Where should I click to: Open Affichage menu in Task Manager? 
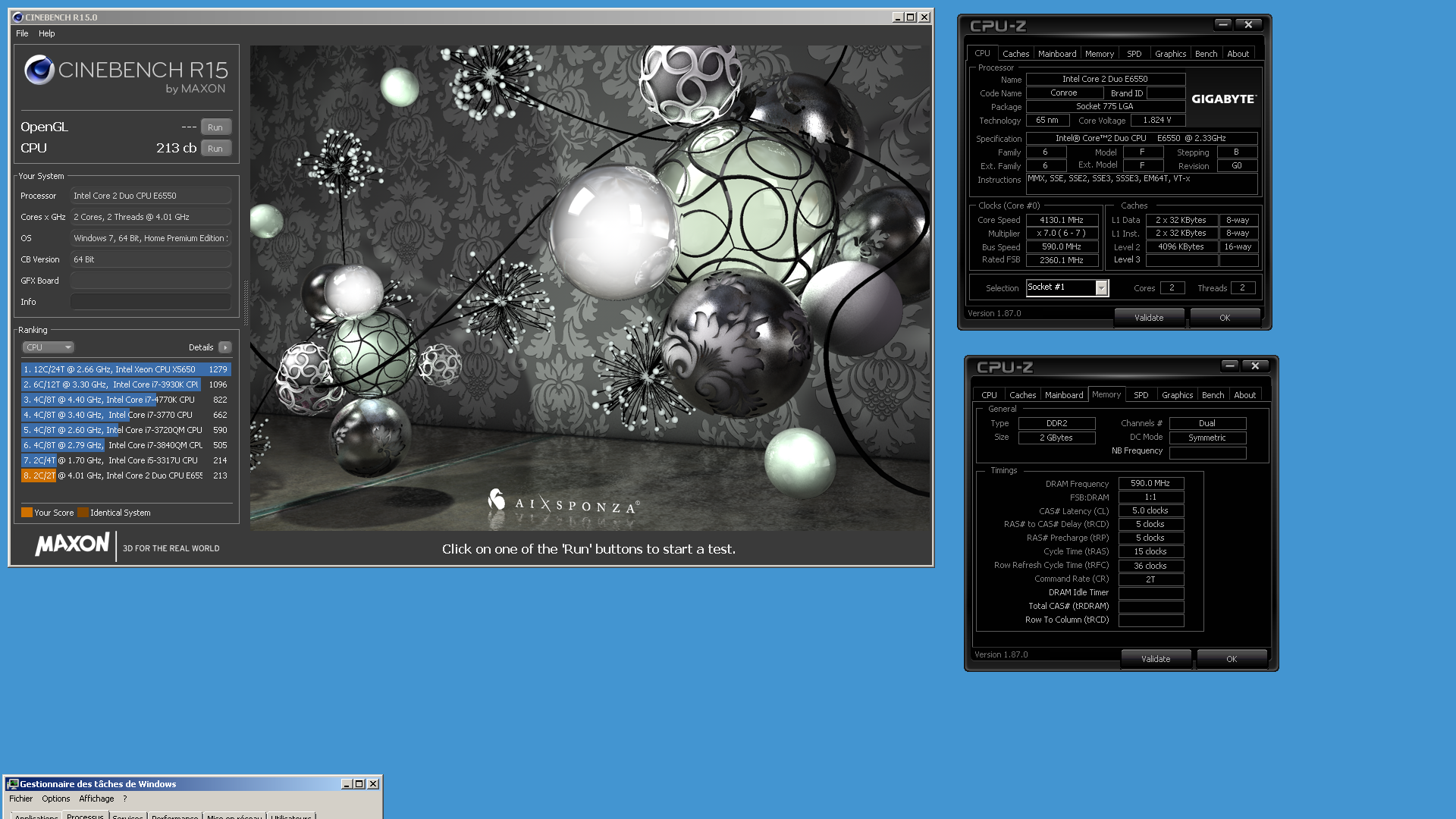[96, 799]
